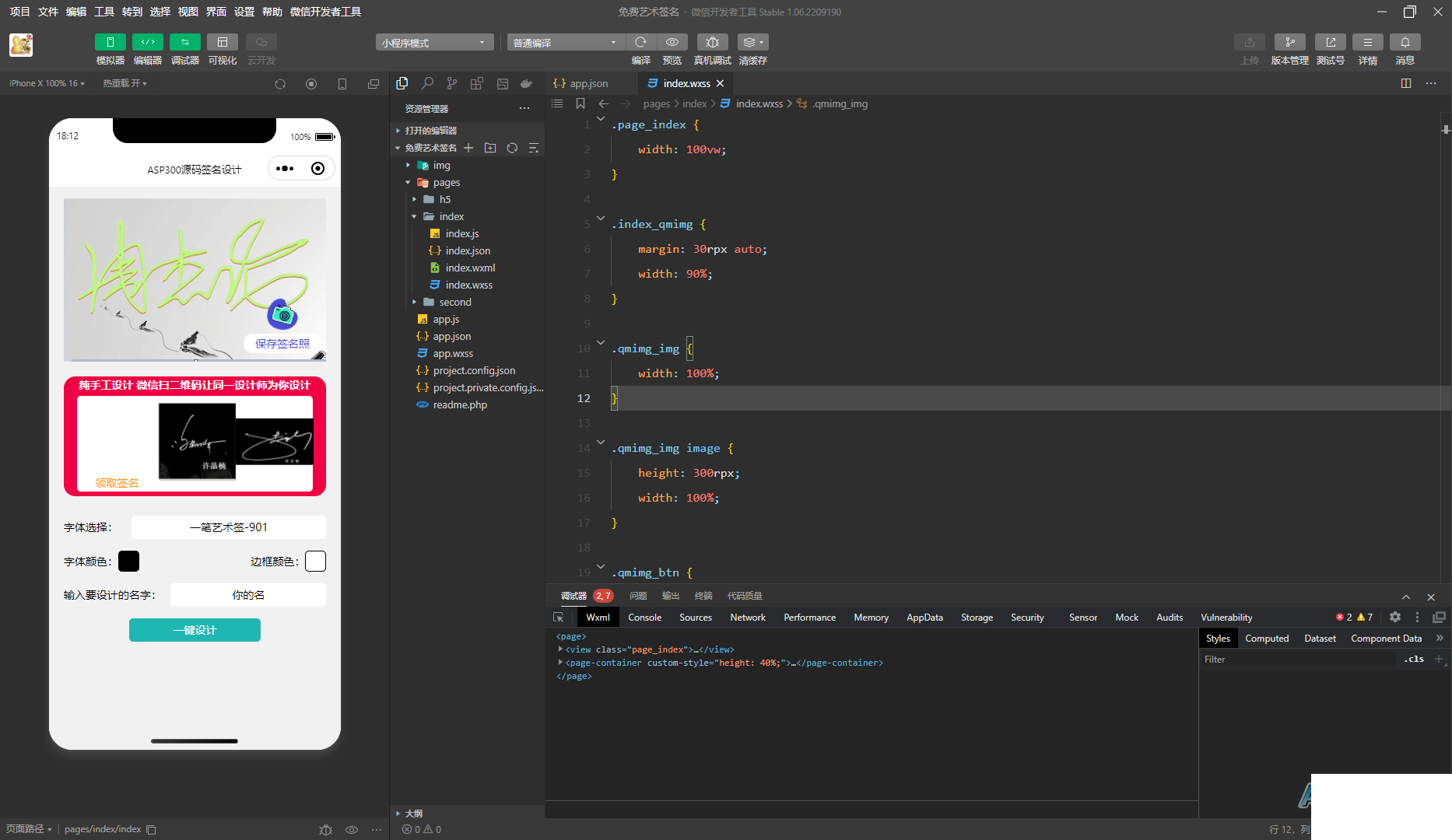Screen dimensions: 1452x840
Task: Open the normal compile mode dropdown
Action: [x=566, y=43]
